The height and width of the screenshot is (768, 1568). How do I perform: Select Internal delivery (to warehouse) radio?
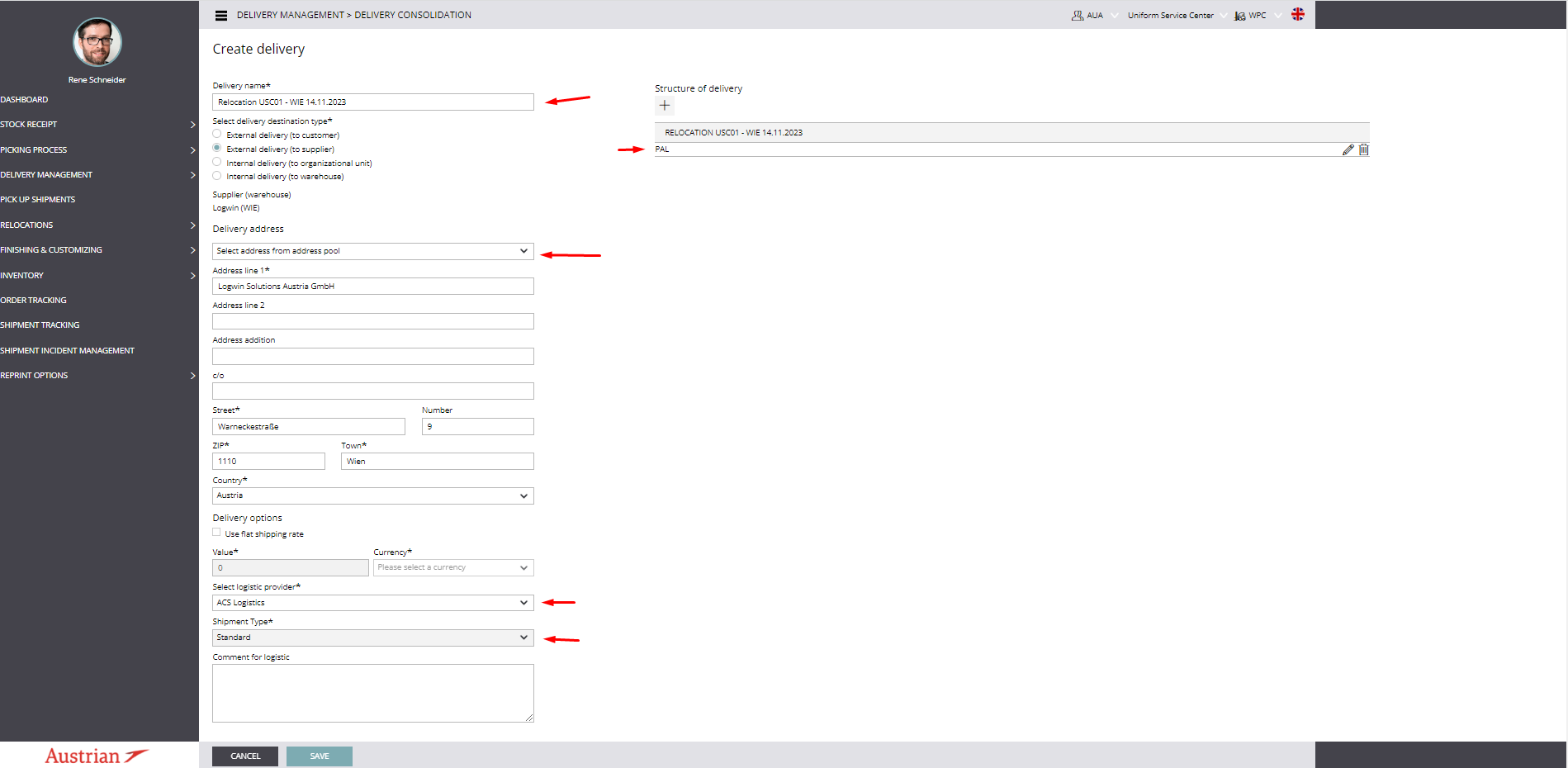217,176
